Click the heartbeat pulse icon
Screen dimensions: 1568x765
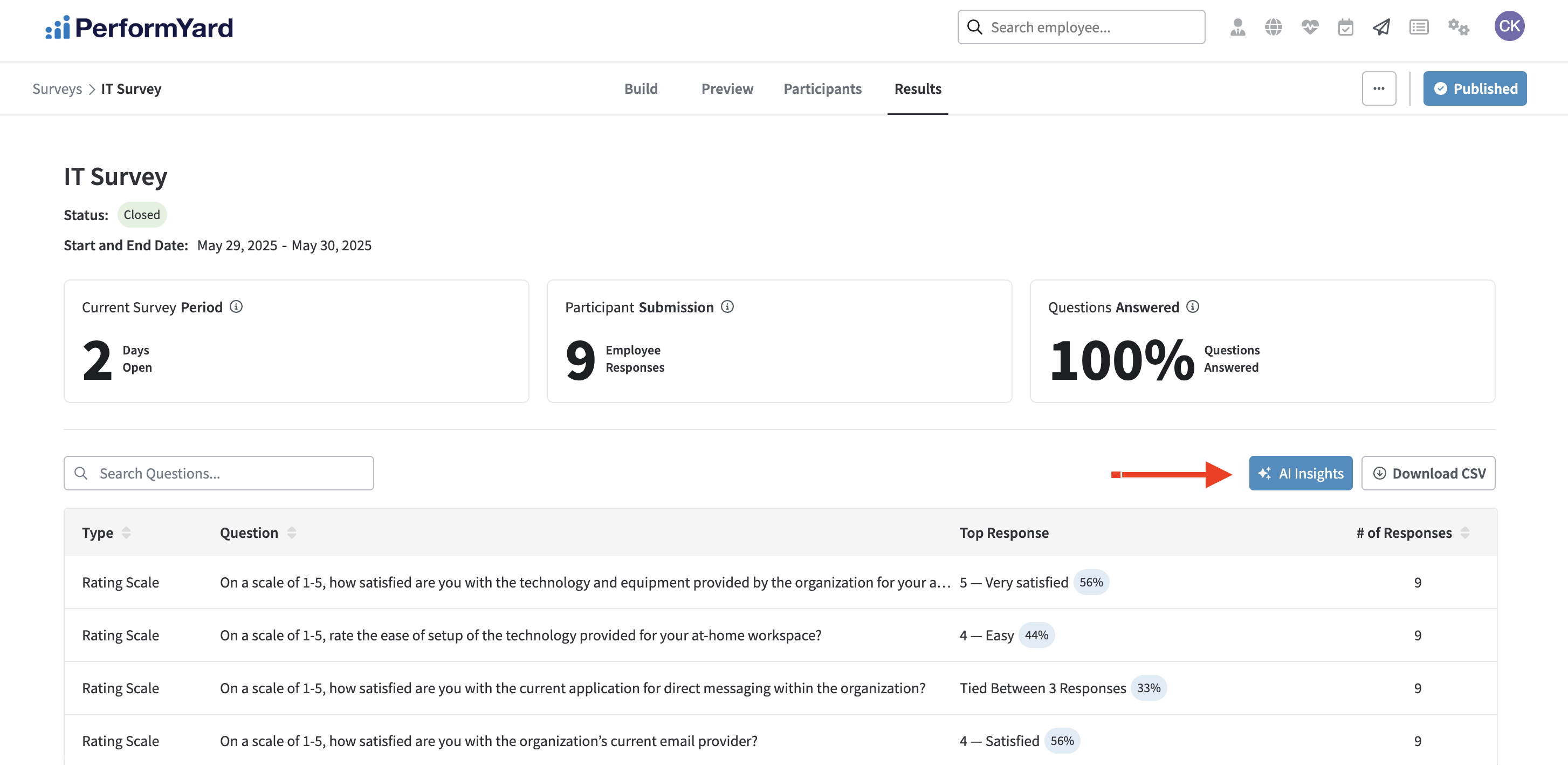[1309, 28]
